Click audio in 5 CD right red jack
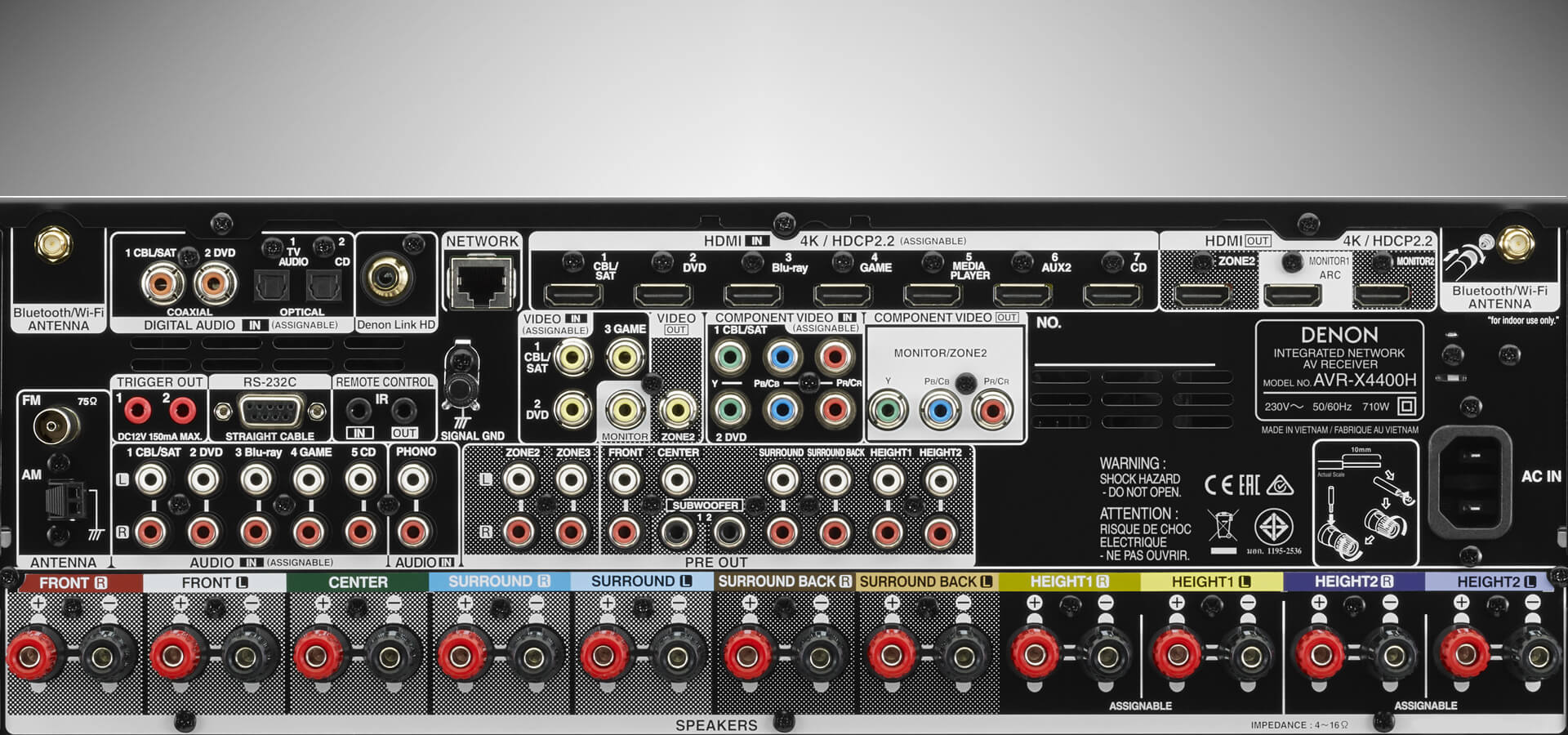Screen dimensions: 1568x735 361,532
